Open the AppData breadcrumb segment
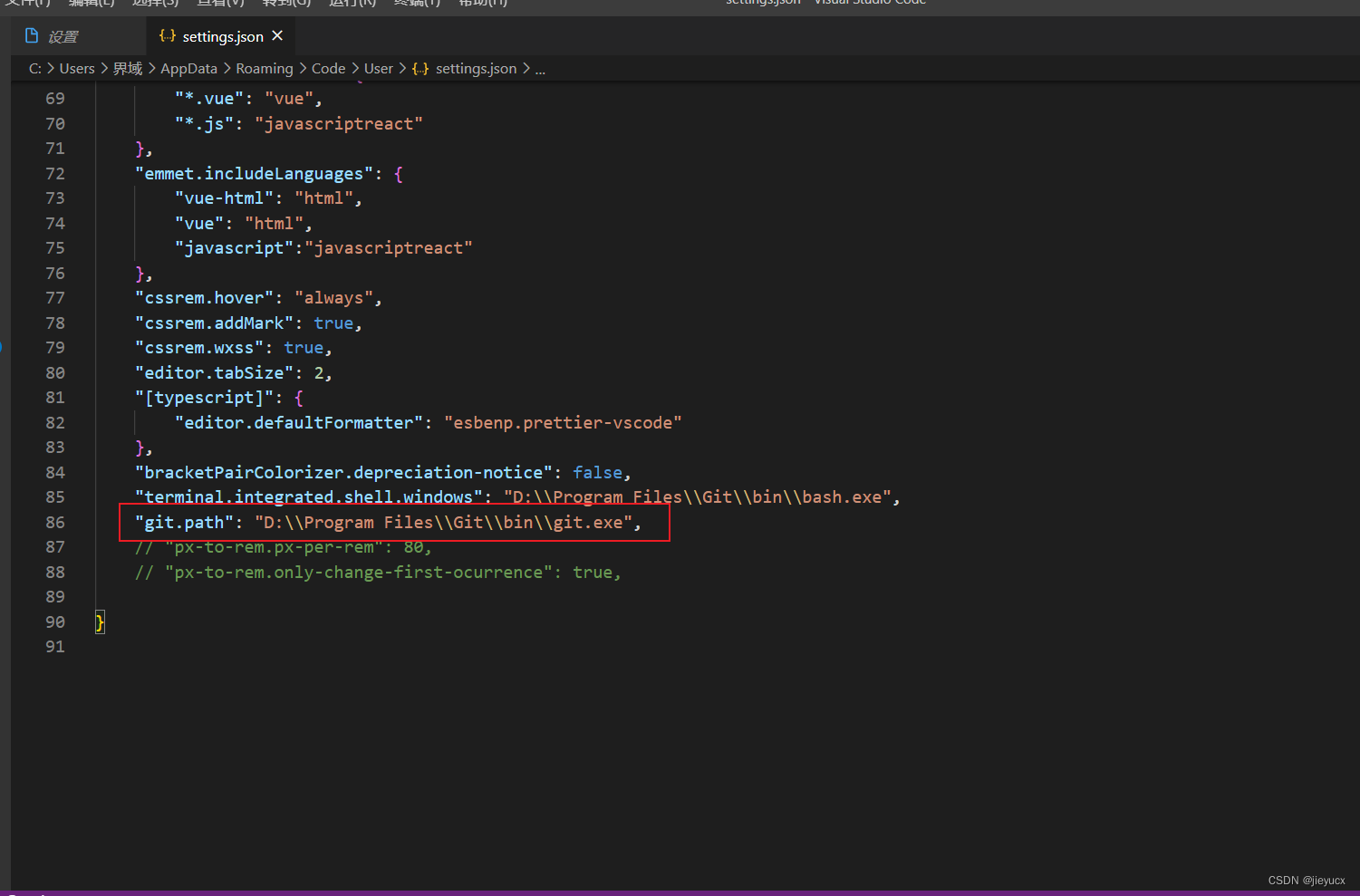Viewport: 1360px width, 896px height. click(x=188, y=68)
